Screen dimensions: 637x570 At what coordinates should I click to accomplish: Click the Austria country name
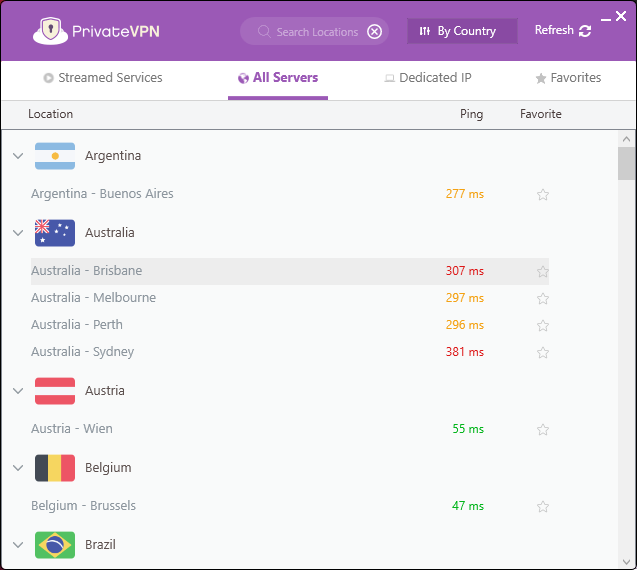coord(105,391)
